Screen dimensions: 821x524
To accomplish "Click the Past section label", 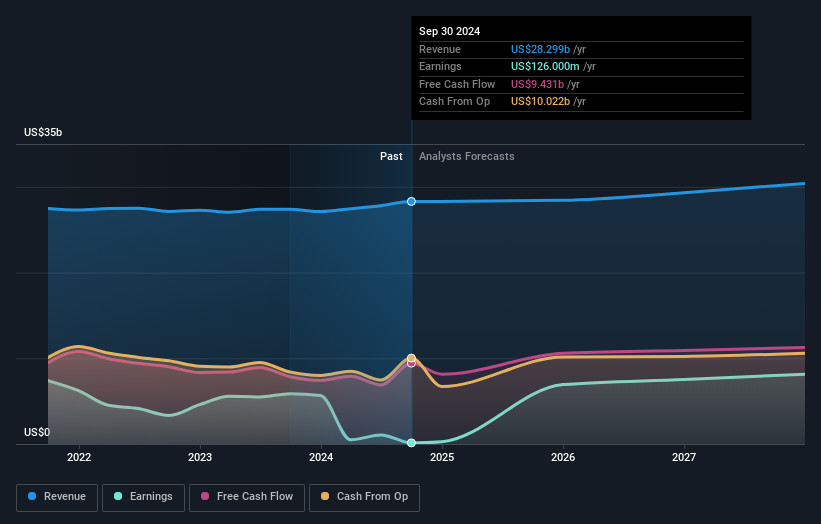I will [x=391, y=157].
